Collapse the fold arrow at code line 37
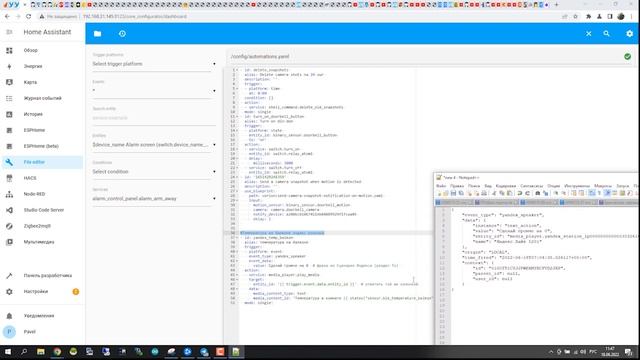Screen dimensions: 640x360 [237, 238]
